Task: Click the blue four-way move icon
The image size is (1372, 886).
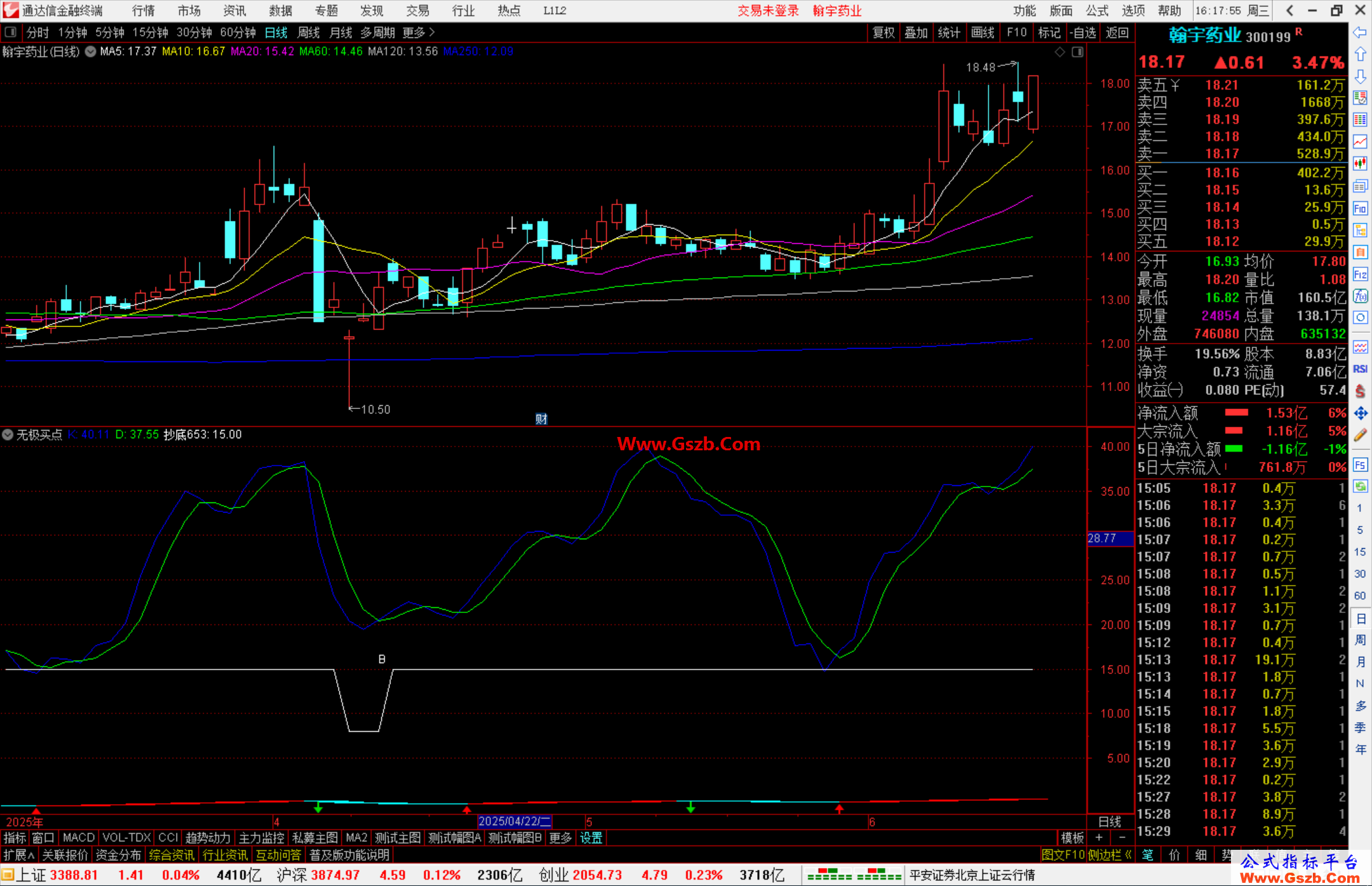Action: [1360, 413]
